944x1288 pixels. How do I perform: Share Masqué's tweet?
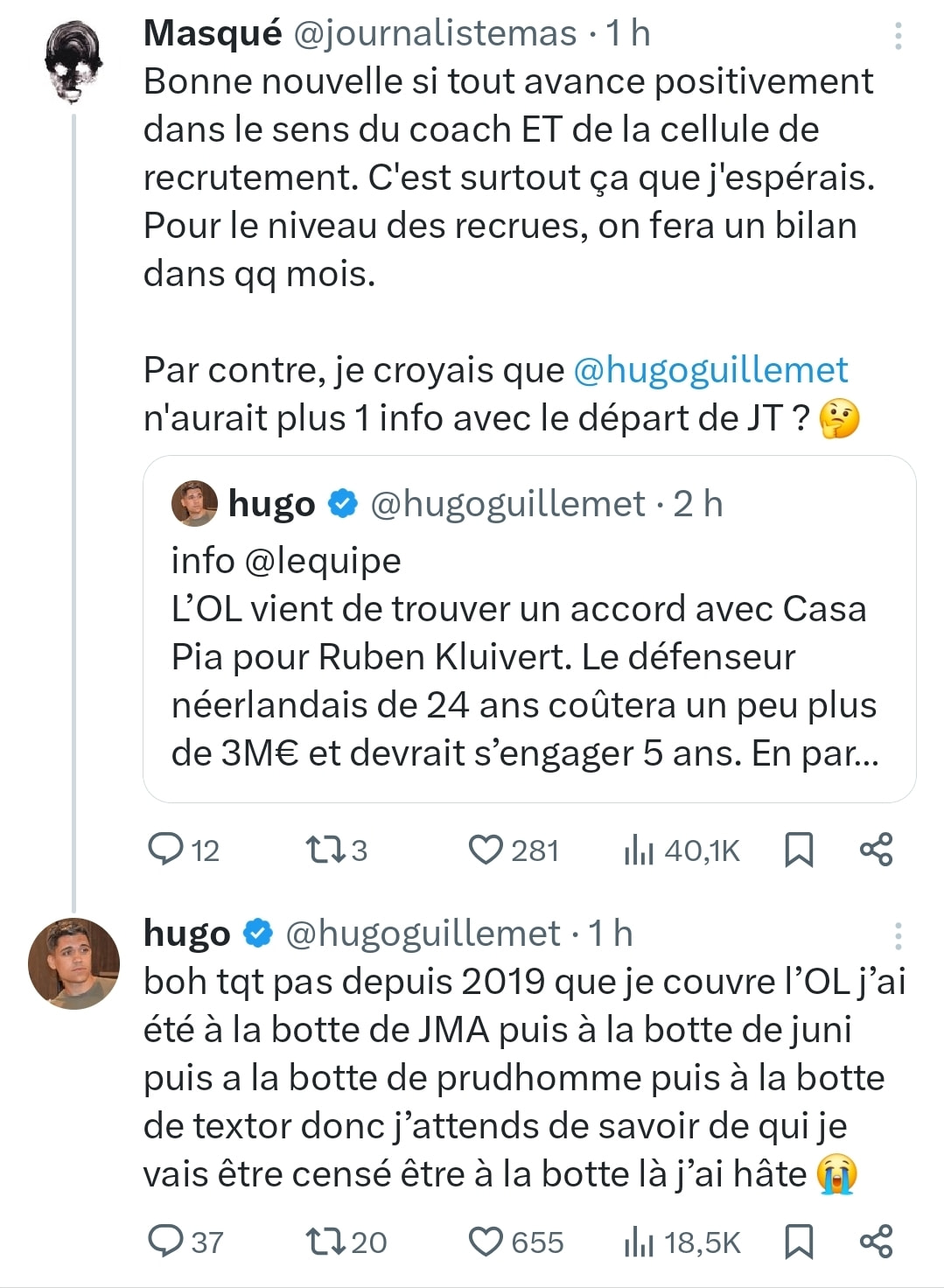pyautogui.click(x=876, y=850)
